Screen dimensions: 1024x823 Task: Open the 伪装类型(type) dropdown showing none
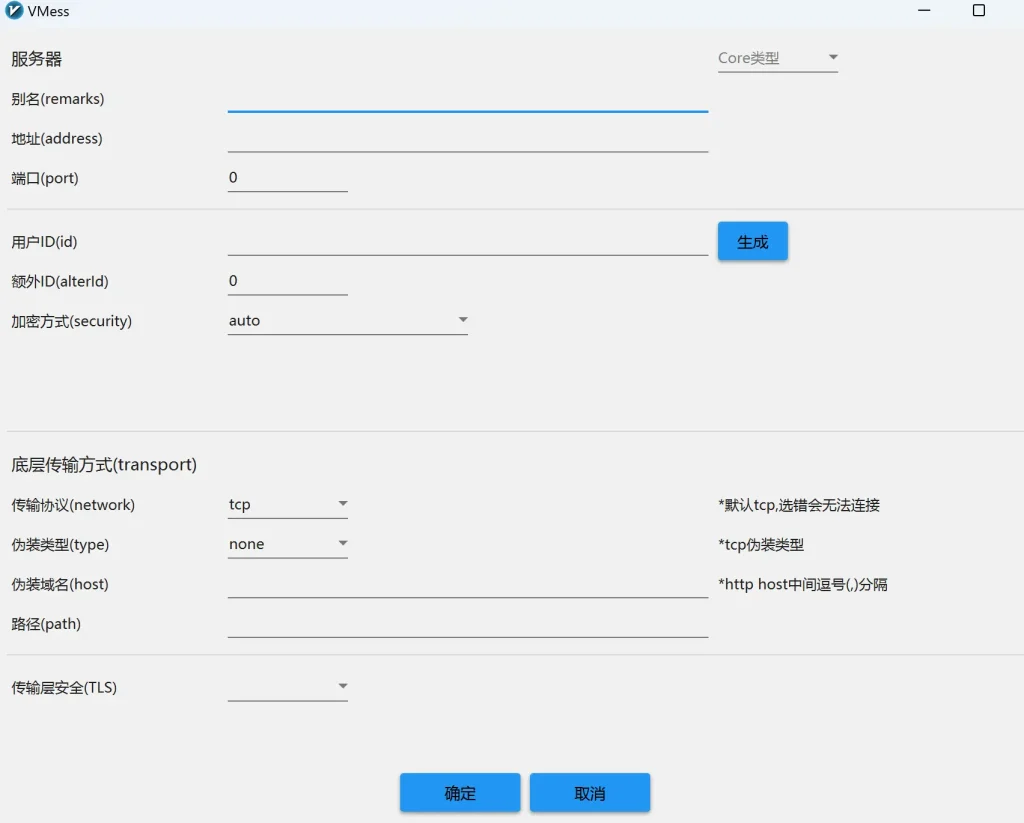[x=285, y=543]
